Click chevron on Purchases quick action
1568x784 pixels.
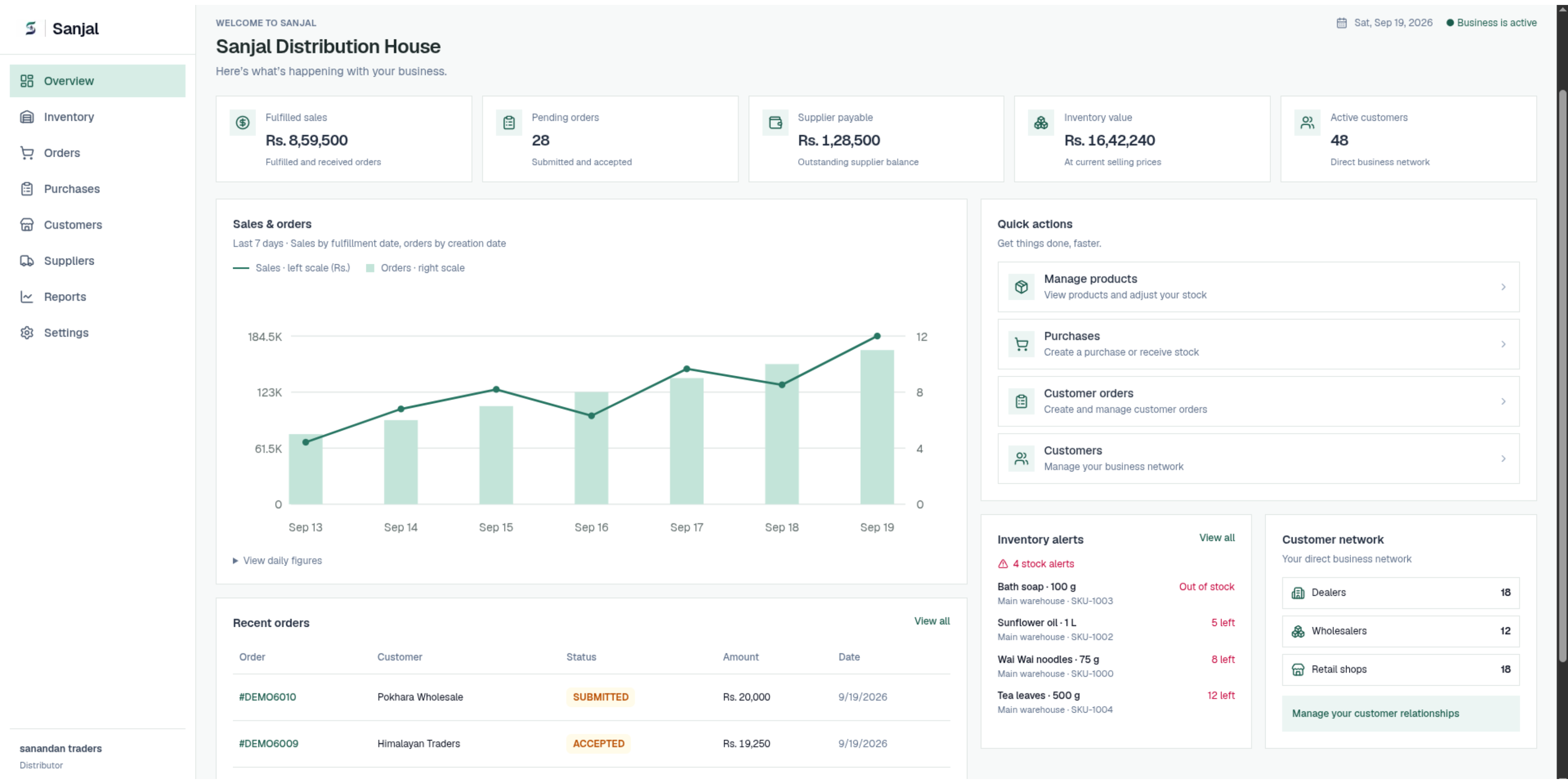tap(1503, 344)
